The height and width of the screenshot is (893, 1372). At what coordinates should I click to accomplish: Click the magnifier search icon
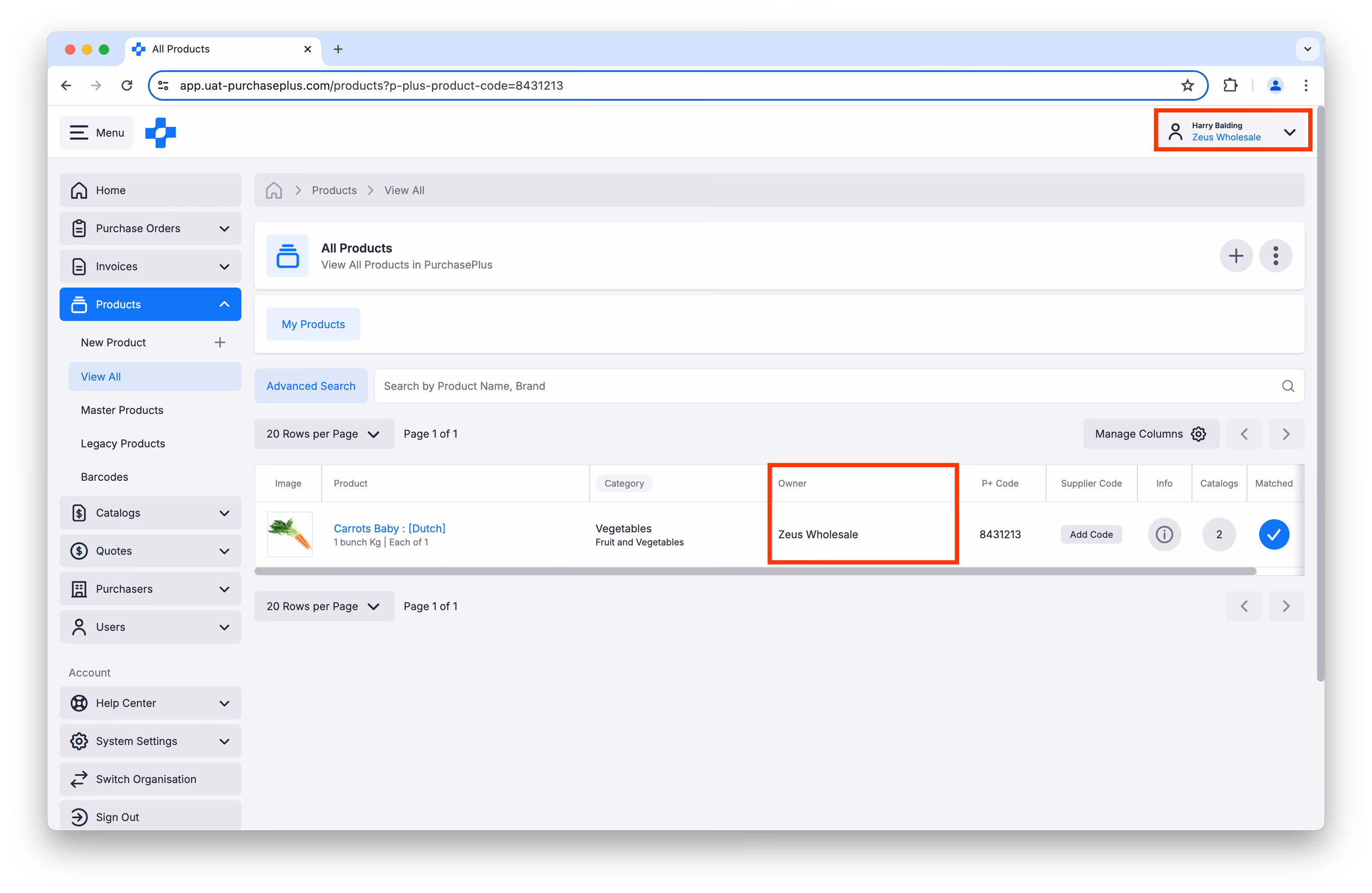point(1288,386)
